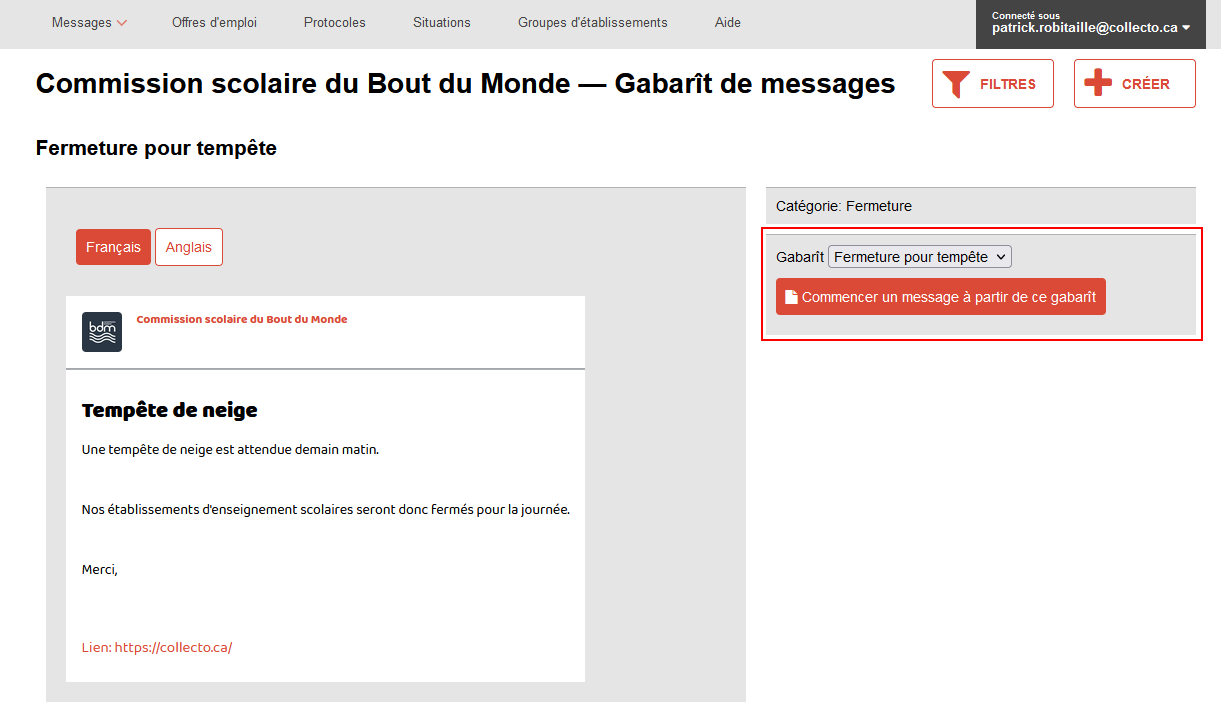
Task: Click the document icon on the start message button
Action: [791, 297]
